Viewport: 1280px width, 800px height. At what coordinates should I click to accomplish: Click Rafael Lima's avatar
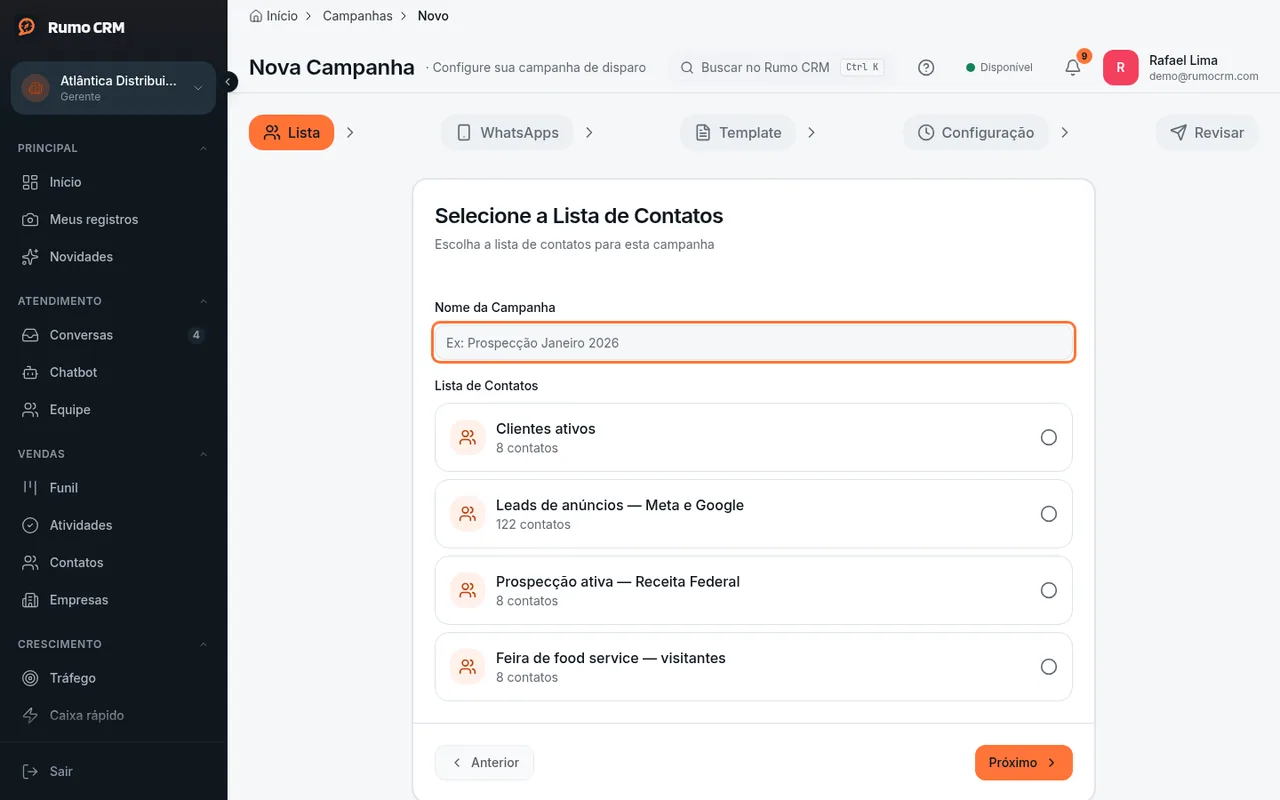[1120, 67]
